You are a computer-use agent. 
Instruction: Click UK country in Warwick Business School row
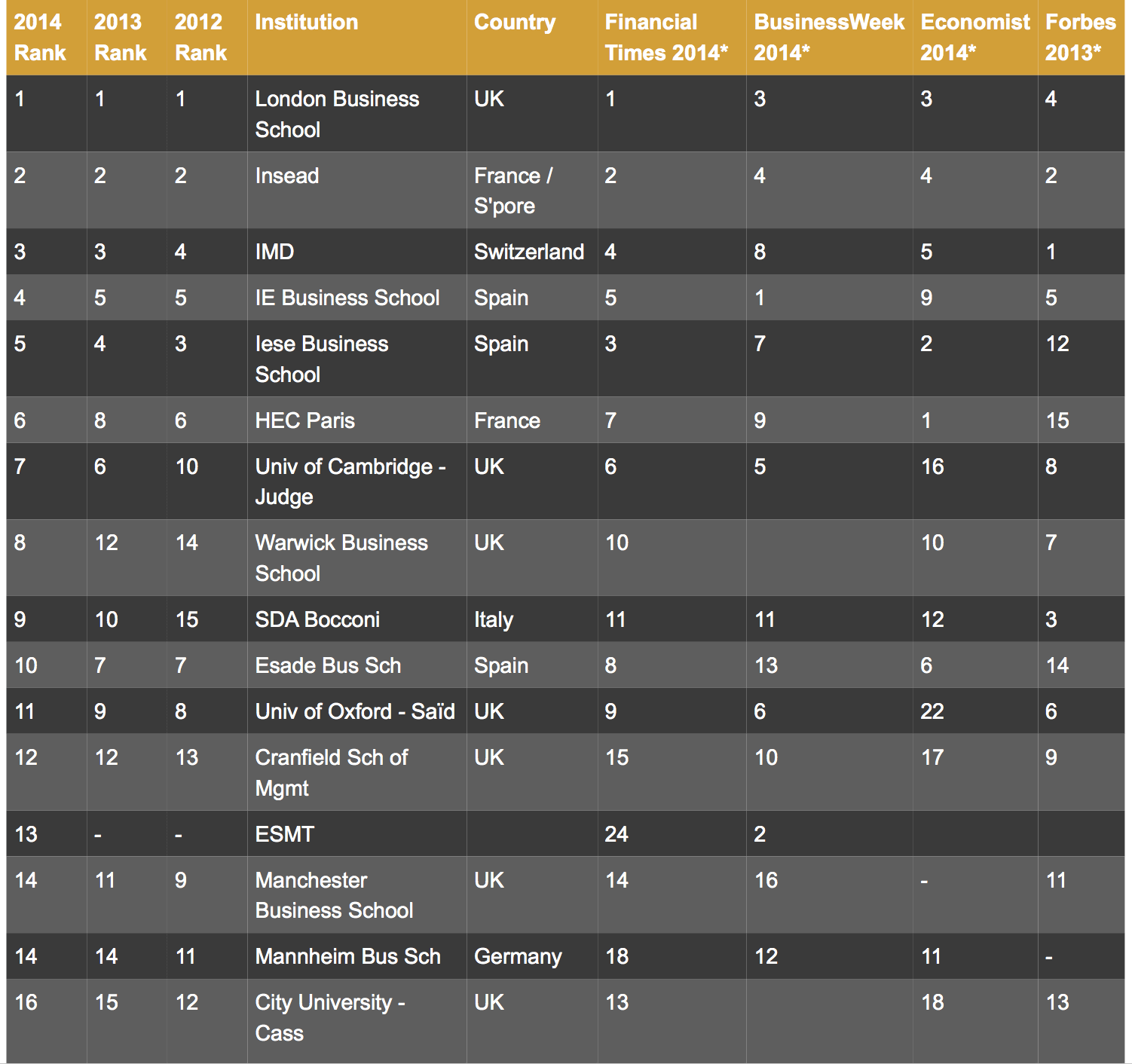532,558
